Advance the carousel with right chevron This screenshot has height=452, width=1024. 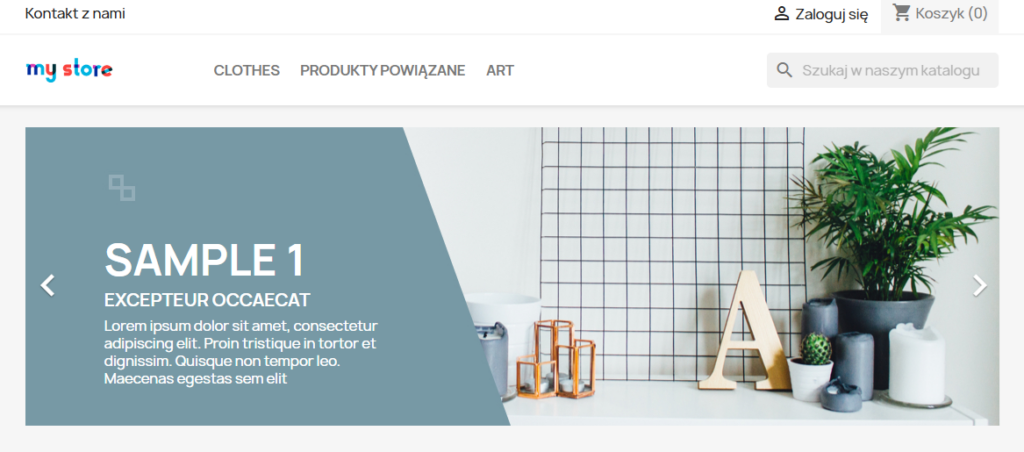980,285
